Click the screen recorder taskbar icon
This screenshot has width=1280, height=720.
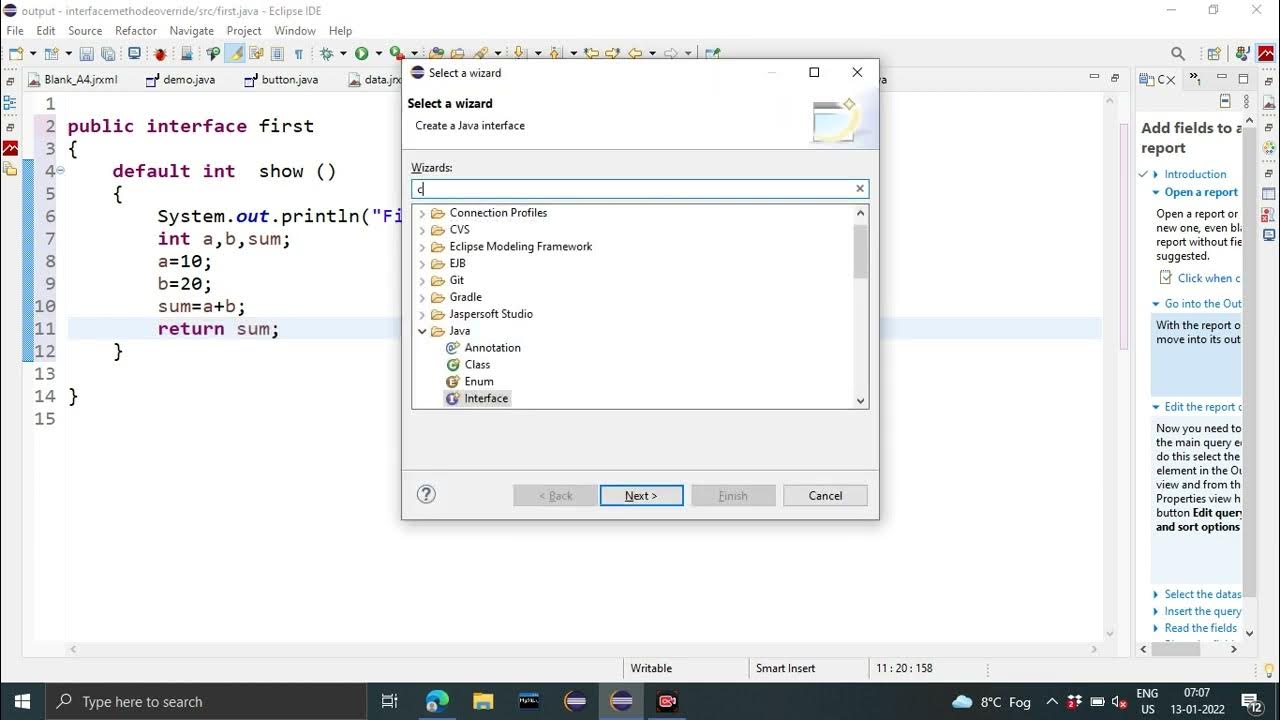tap(667, 701)
